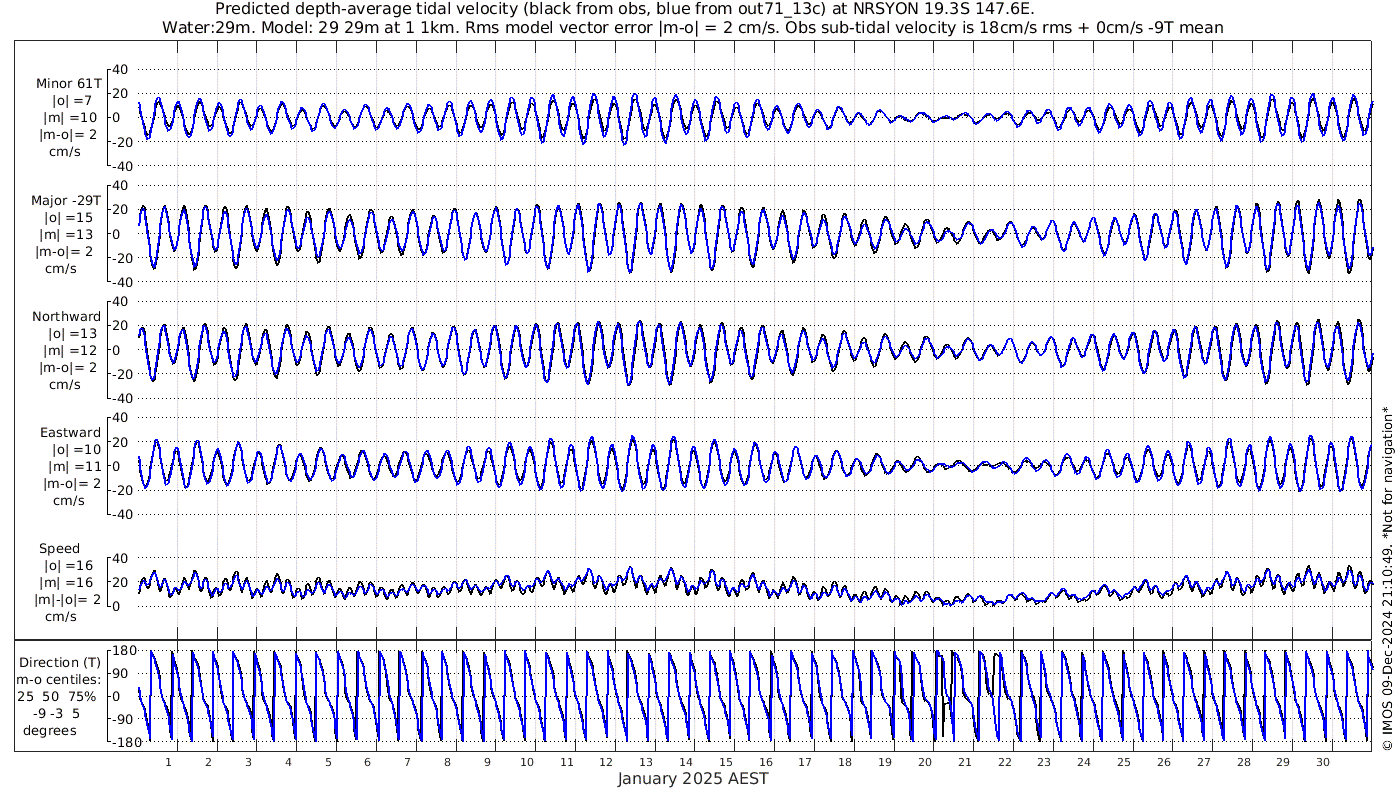Viewport: 1400px width, 800px height.
Task: Select day '25' on the date axis
Action: [x=1124, y=762]
